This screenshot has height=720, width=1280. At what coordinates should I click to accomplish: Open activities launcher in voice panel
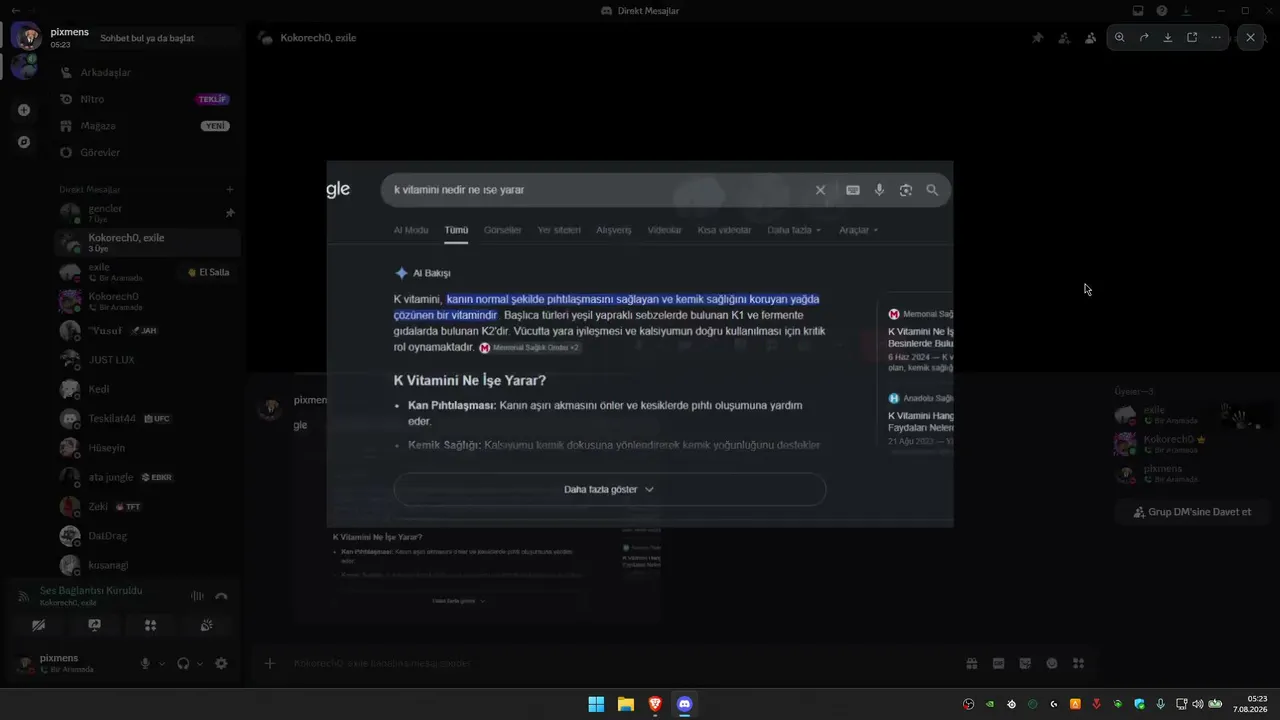tap(150, 625)
